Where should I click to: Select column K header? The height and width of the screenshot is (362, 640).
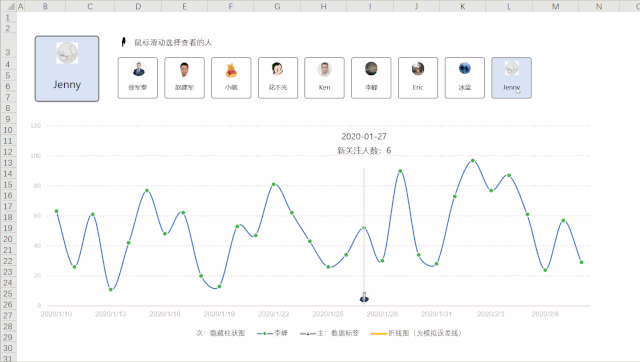coord(462,6)
